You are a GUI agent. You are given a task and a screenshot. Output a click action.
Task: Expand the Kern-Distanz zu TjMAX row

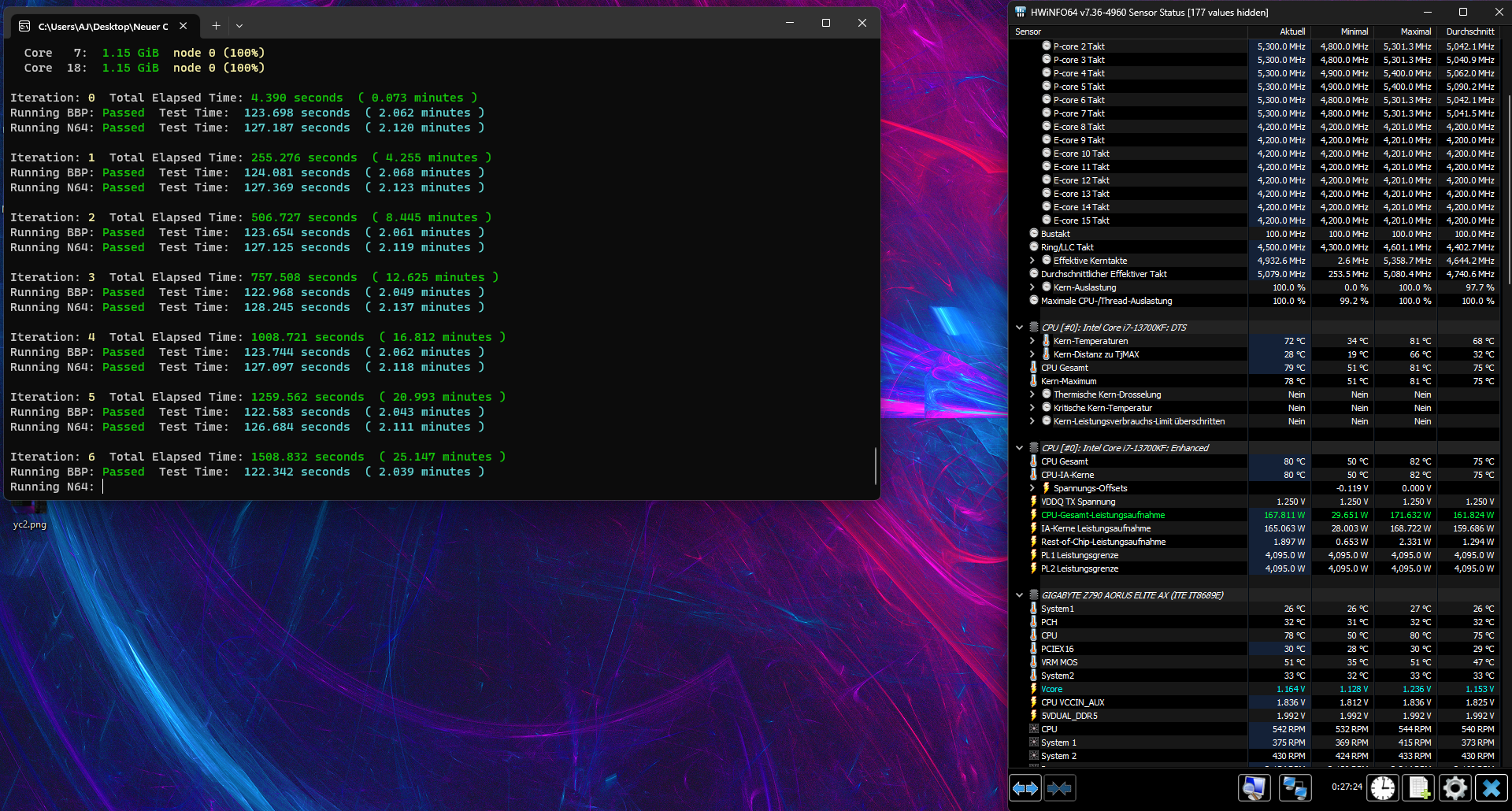pyautogui.click(x=1032, y=354)
